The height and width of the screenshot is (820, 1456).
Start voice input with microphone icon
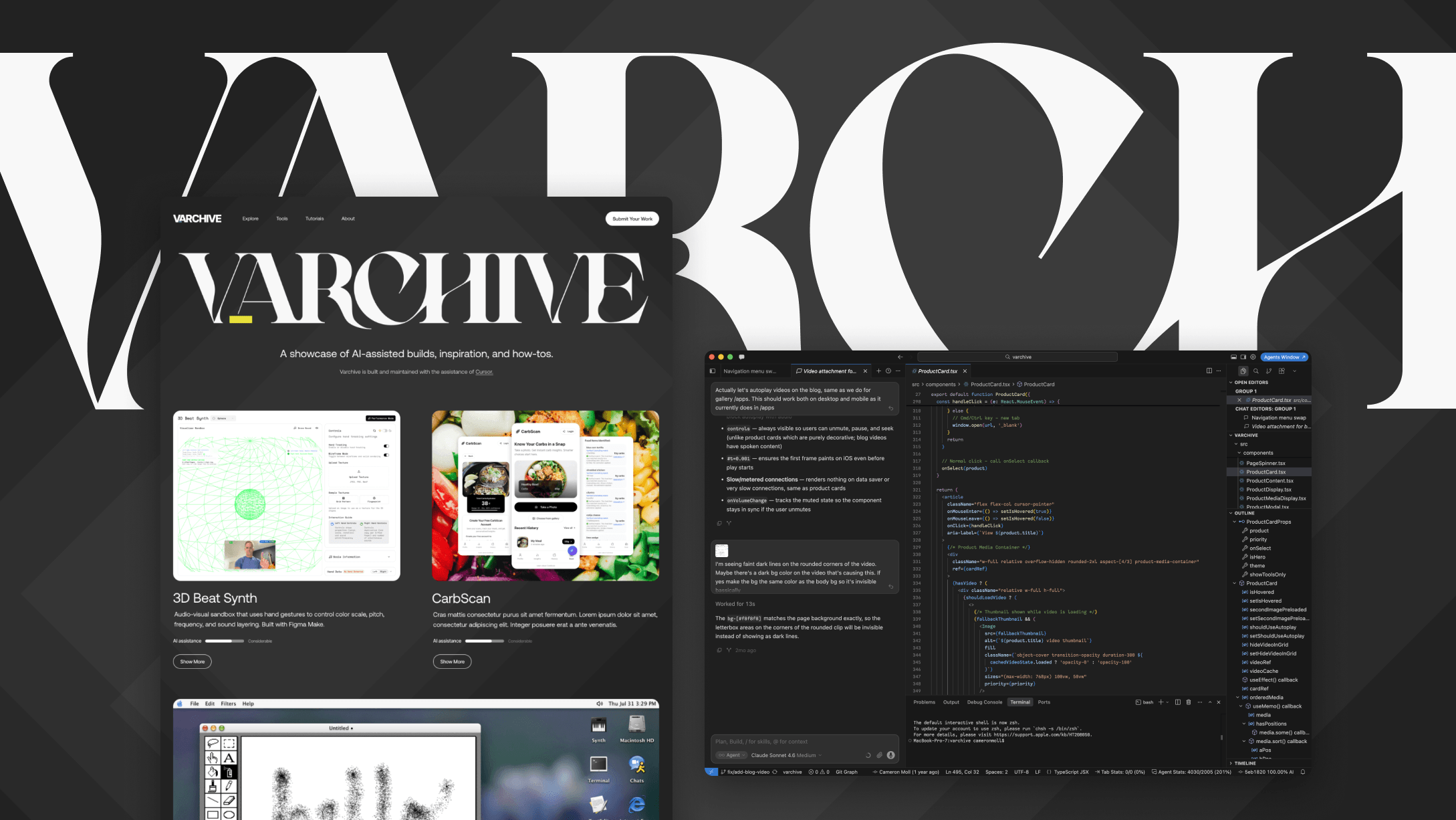point(891,755)
